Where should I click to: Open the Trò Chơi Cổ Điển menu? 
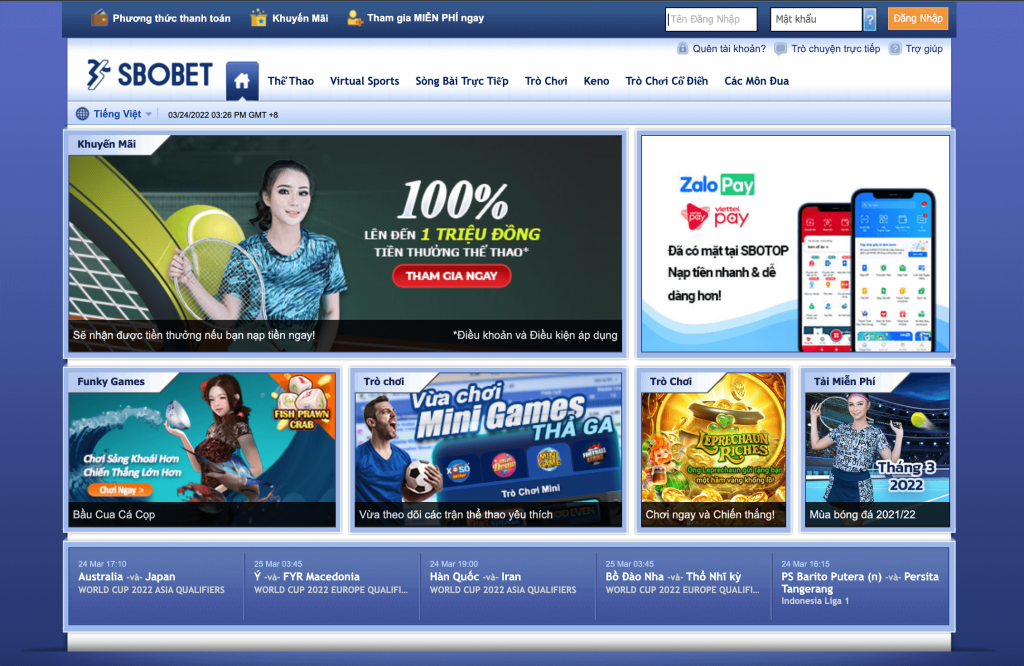tap(667, 81)
